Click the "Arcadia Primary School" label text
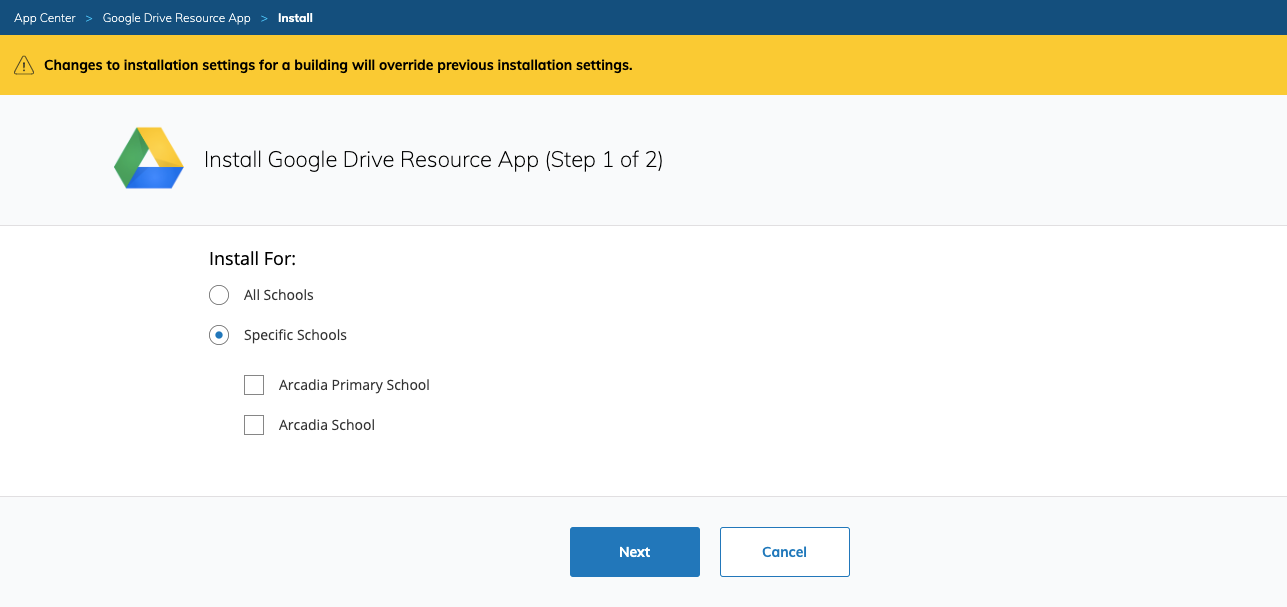Screen dimensions: 1287x607 (x=354, y=385)
